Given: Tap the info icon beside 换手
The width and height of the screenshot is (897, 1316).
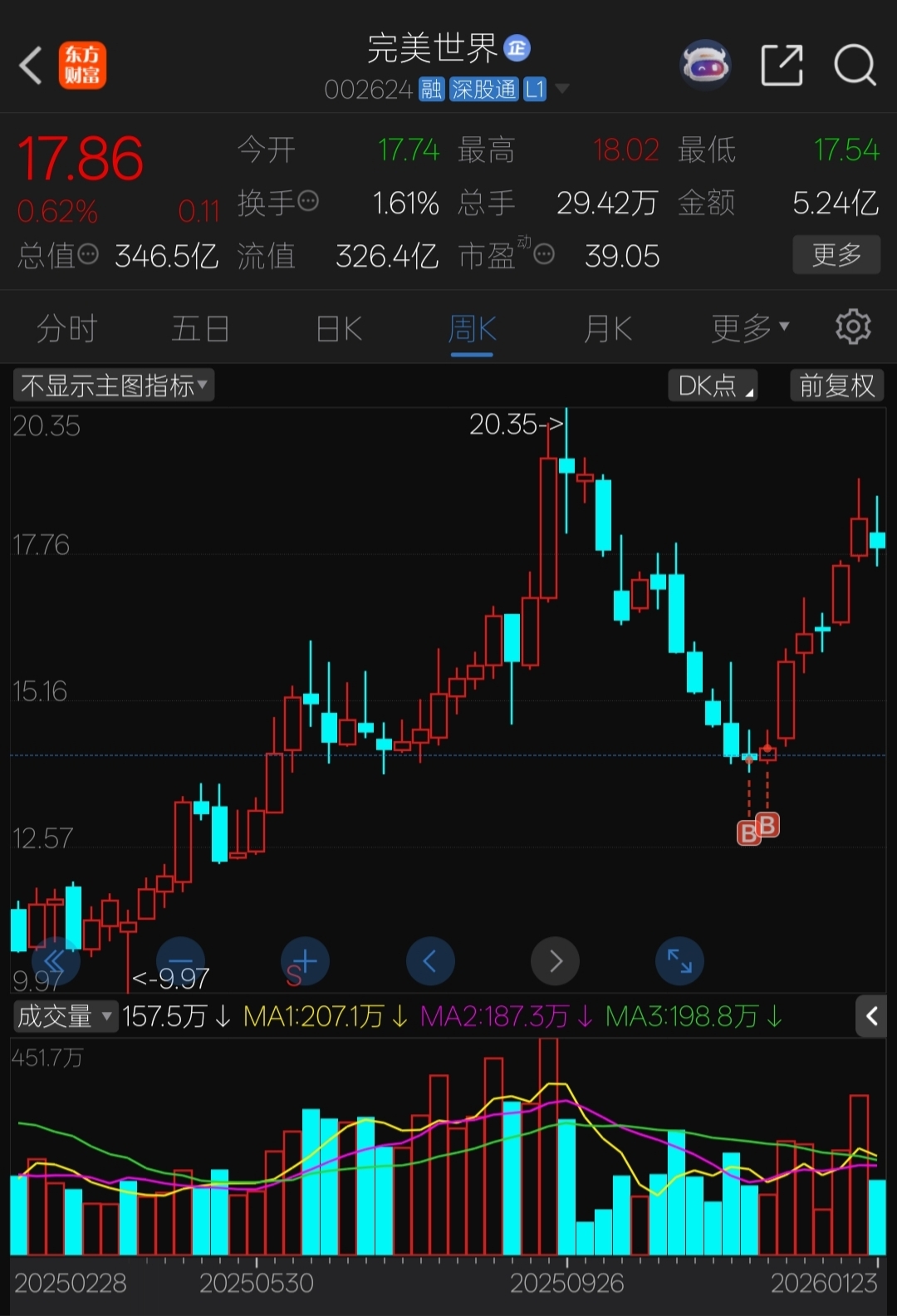Looking at the screenshot, I should (308, 201).
